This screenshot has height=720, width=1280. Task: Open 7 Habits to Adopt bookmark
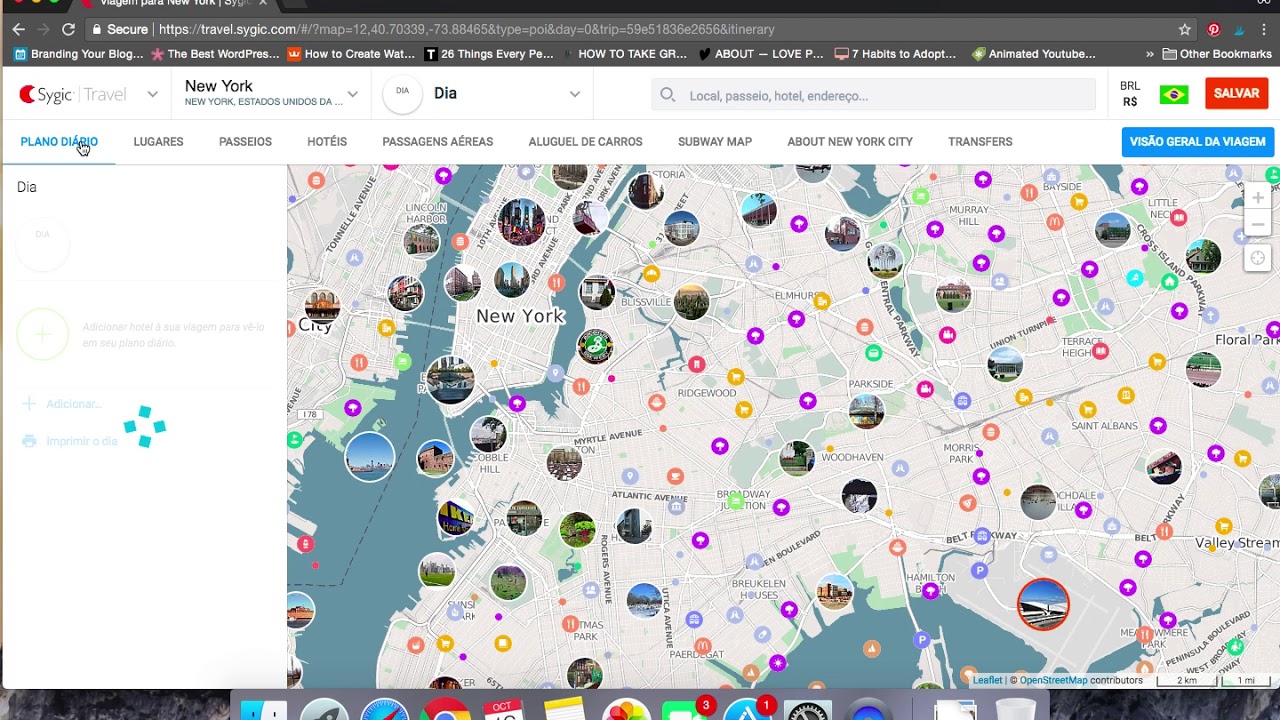[x=895, y=54]
